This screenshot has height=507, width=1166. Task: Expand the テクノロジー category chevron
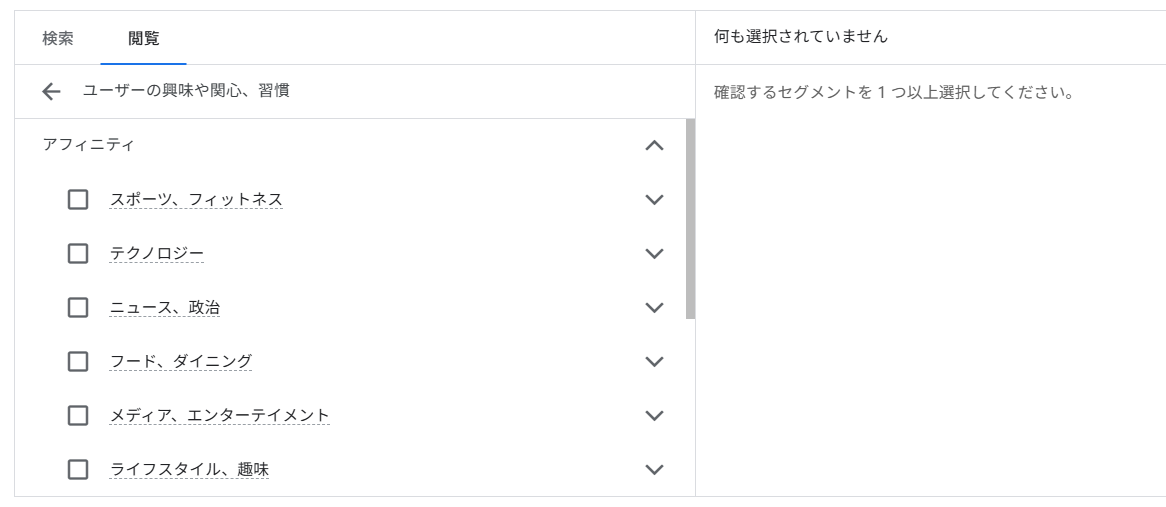(x=654, y=254)
